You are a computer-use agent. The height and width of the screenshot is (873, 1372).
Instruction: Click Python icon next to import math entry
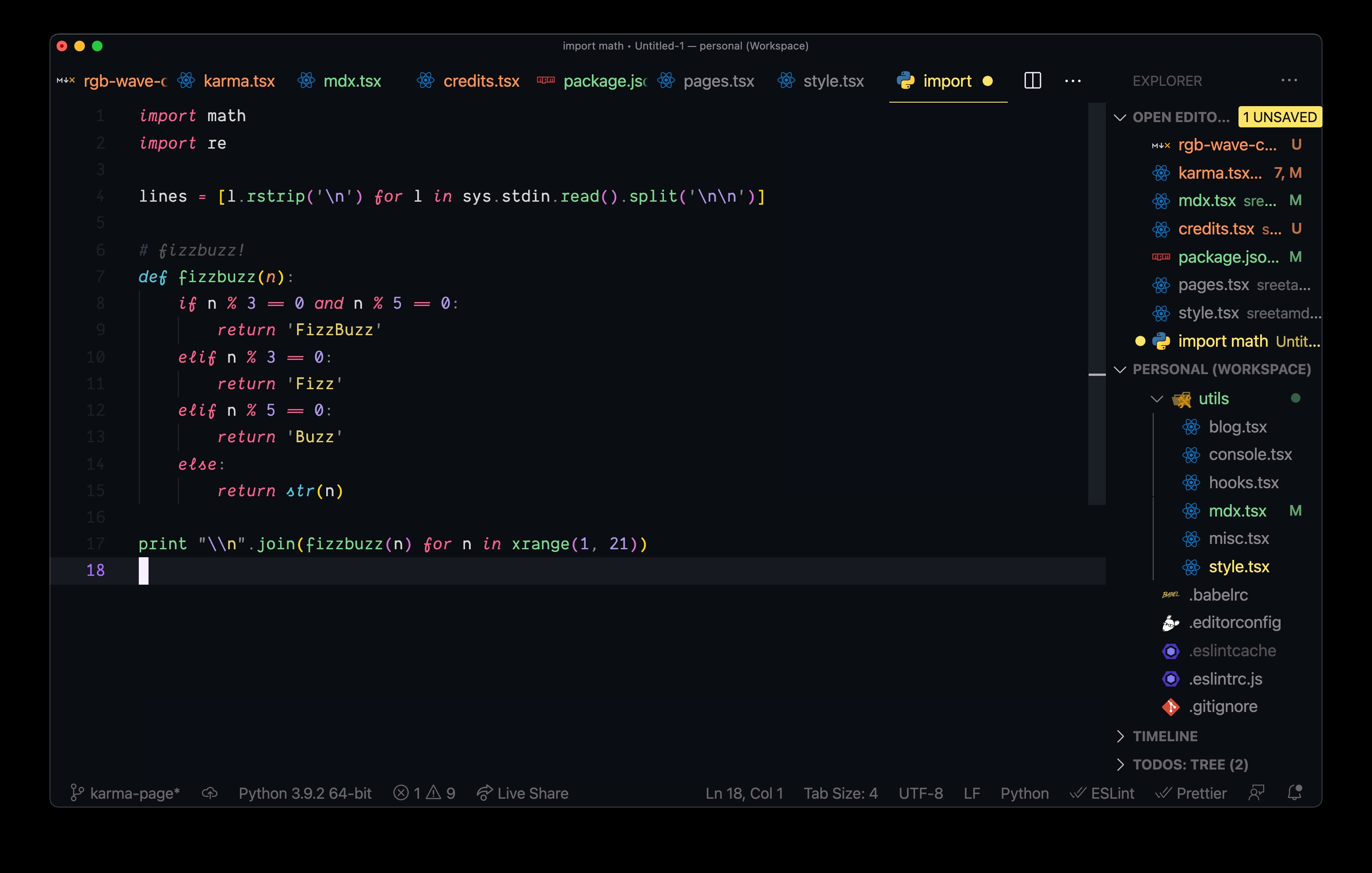pos(1161,341)
